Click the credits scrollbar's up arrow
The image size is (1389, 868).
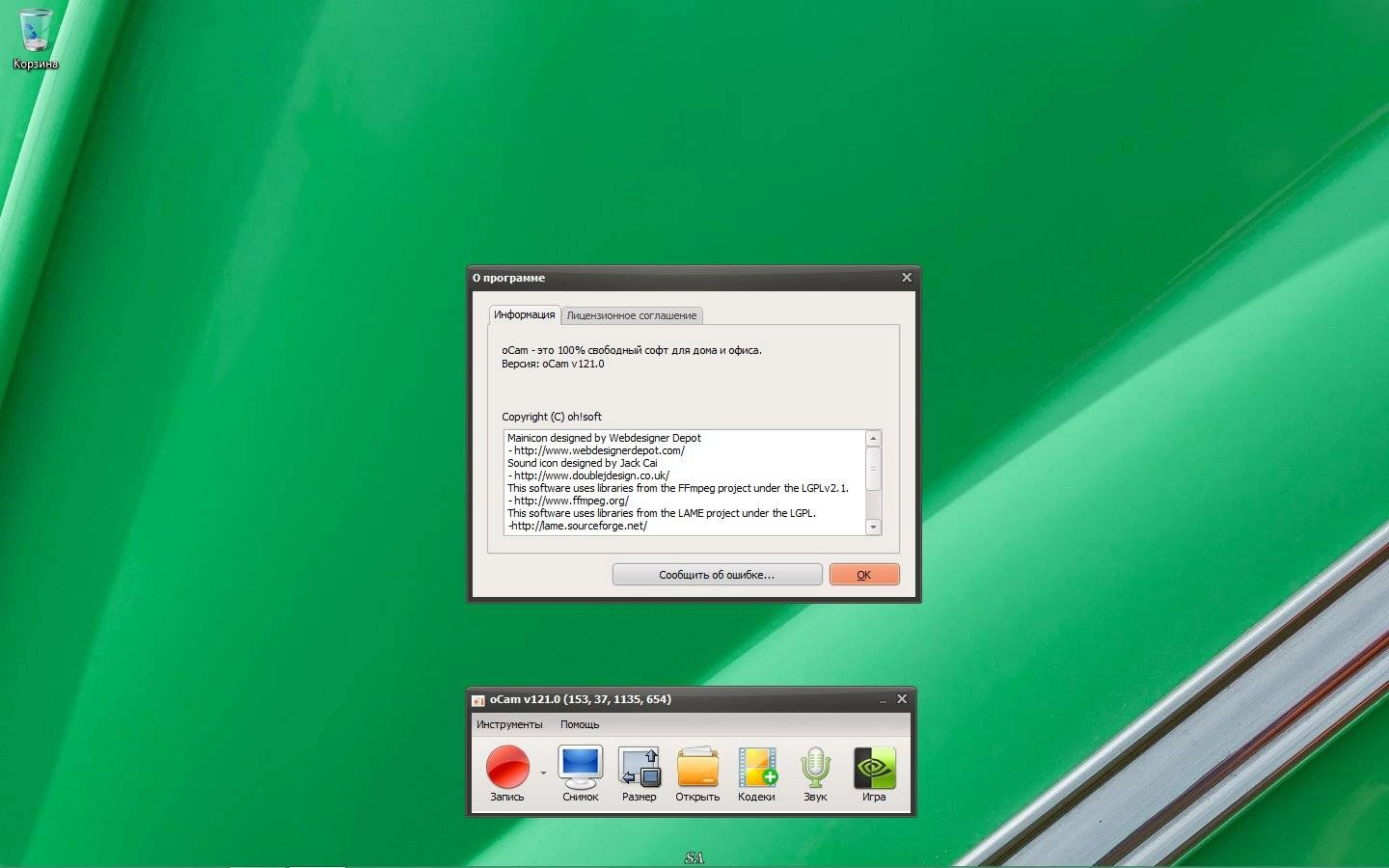(873, 438)
